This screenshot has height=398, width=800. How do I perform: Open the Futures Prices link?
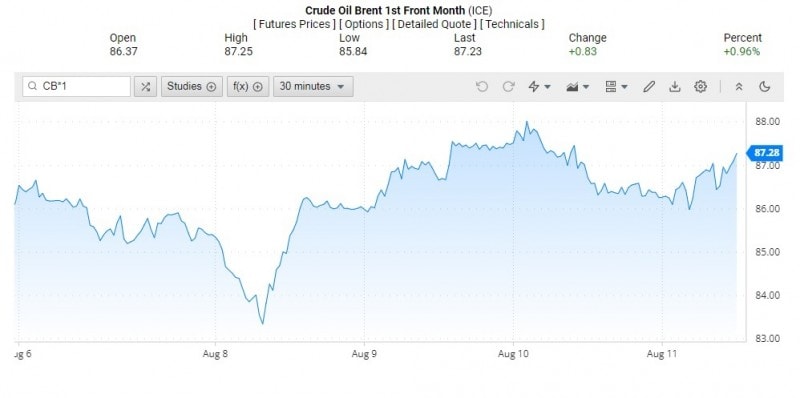[294, 24]
